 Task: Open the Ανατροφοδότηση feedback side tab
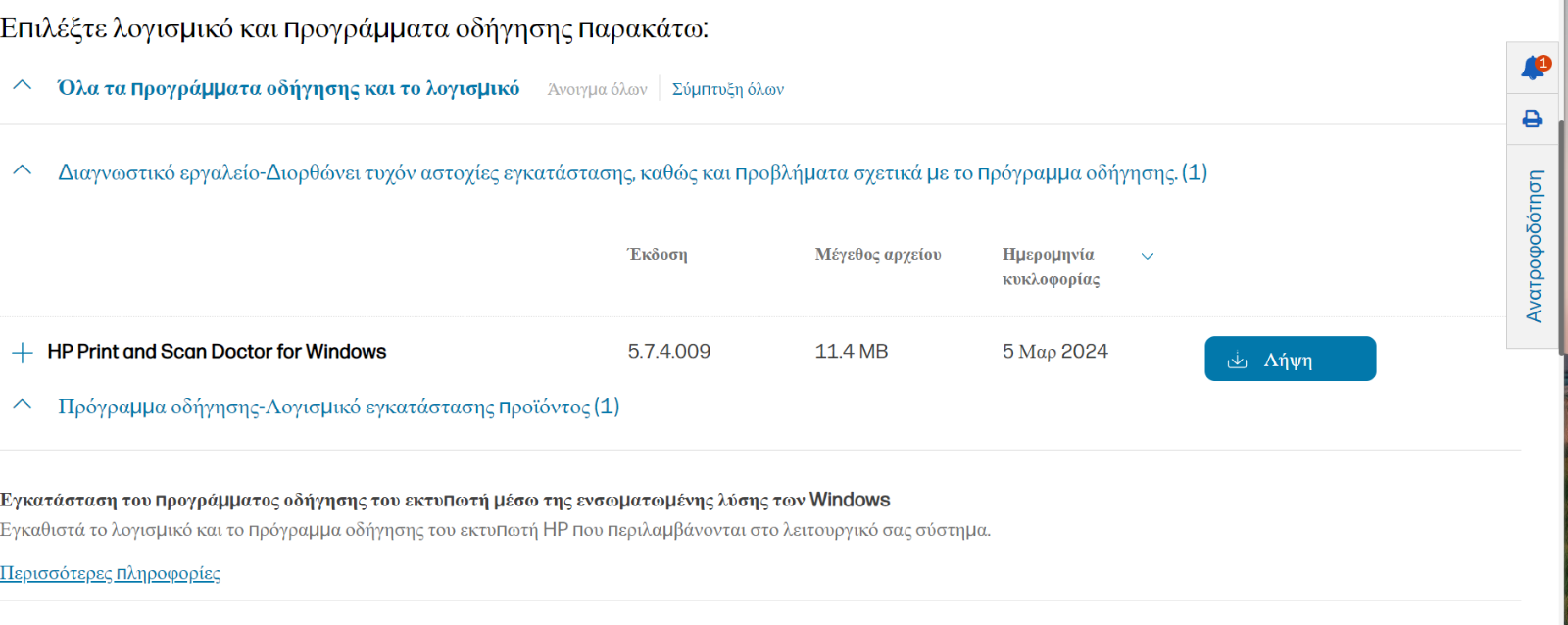click(1533, 247)
